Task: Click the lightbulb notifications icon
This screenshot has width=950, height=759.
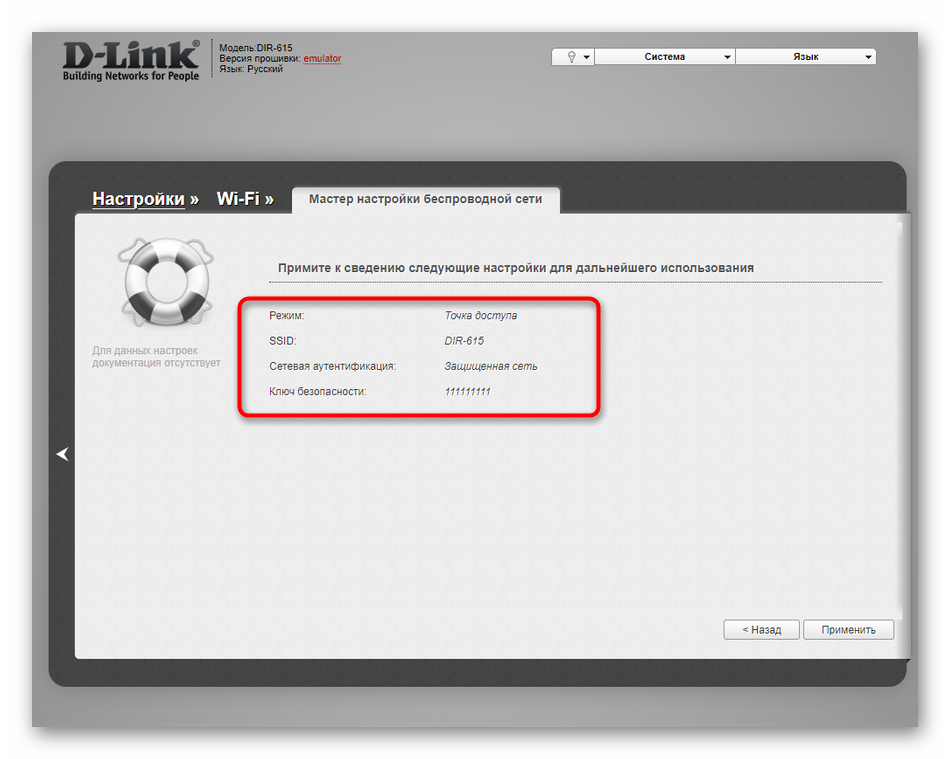Action: pyautogui.click(x=571, y=57)
